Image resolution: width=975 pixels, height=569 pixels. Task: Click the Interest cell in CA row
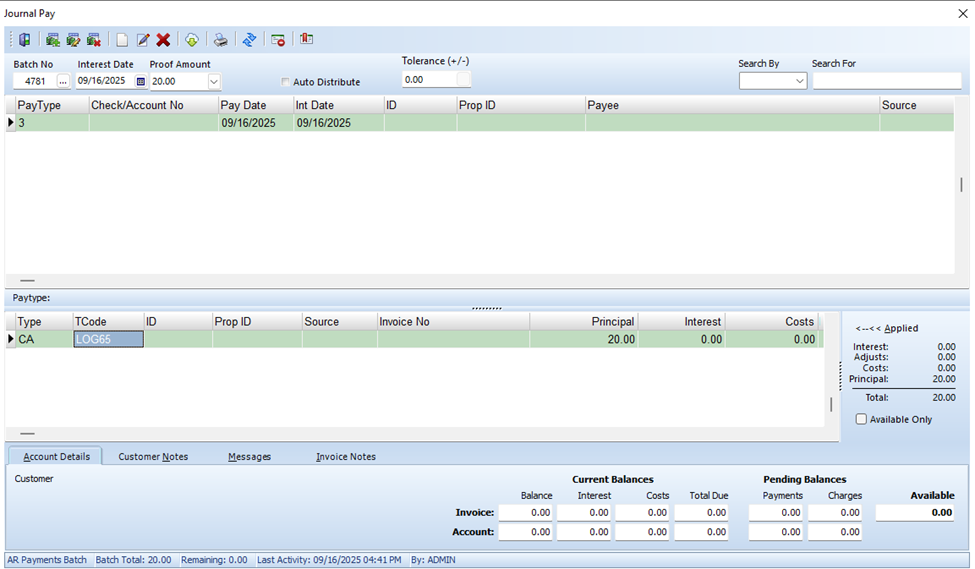click(681, 339)
